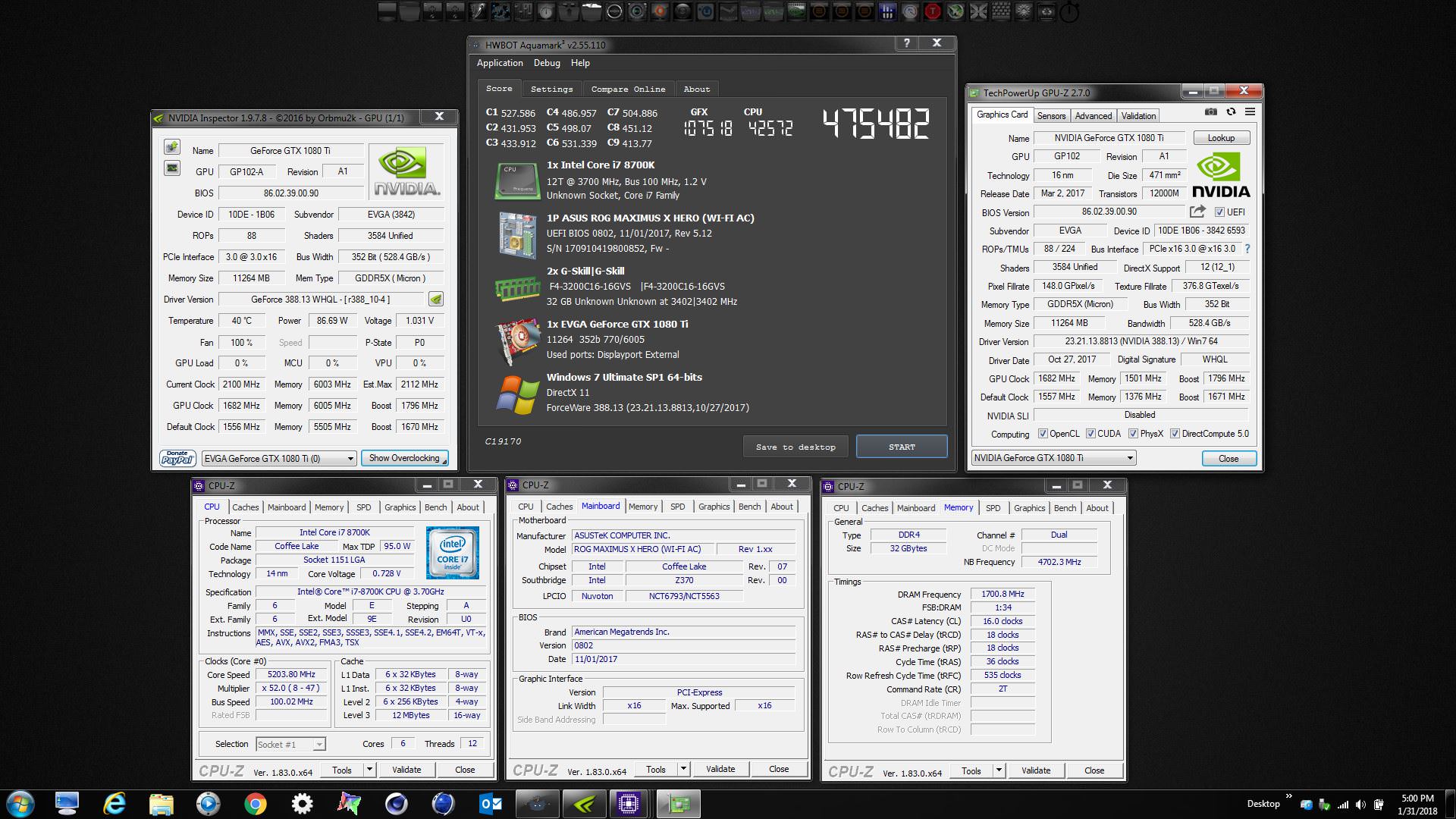Click the NVIDIA Inspector sensor monitoring icon

pos(172,168)
